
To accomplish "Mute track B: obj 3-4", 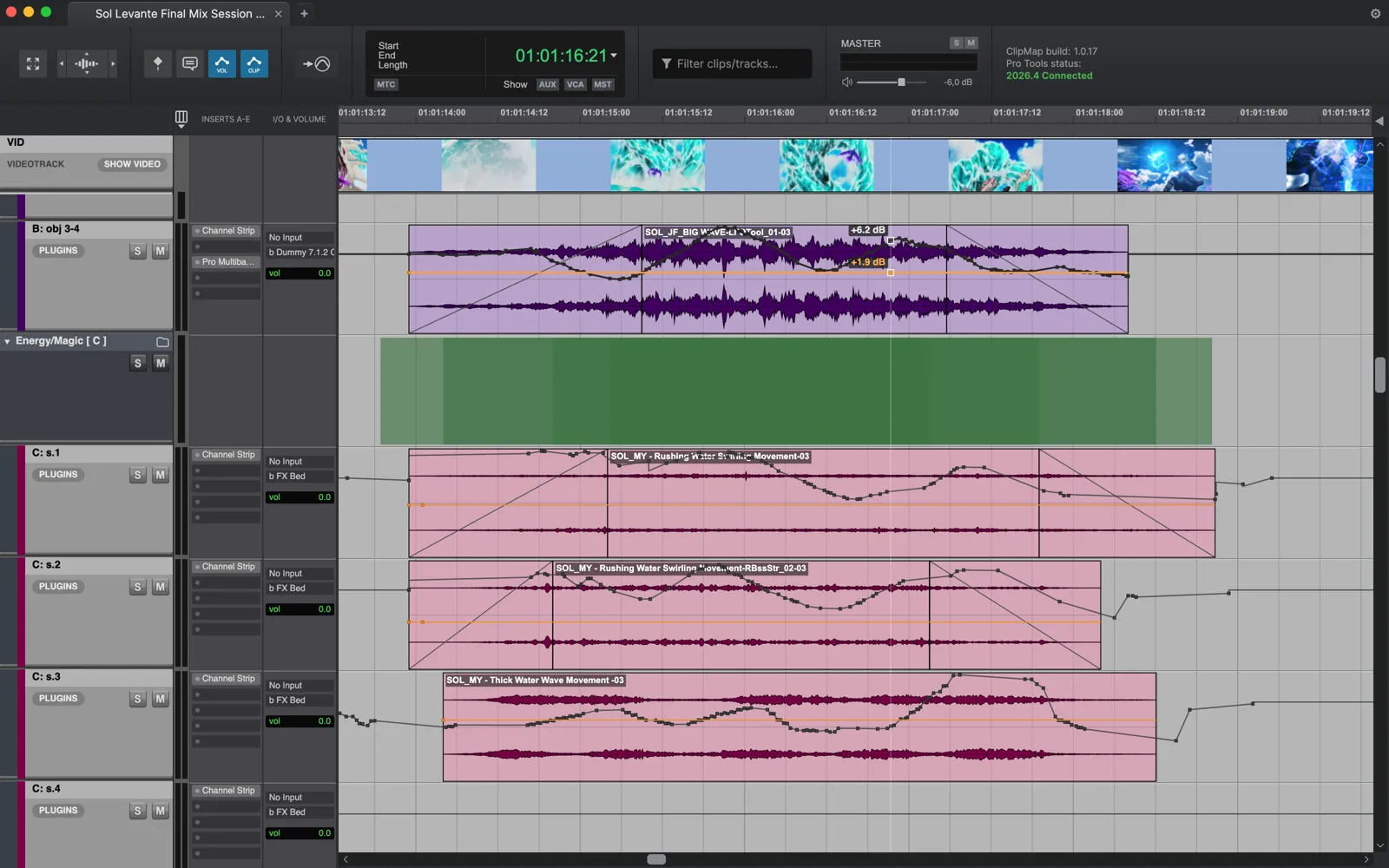I will (160, 251).
